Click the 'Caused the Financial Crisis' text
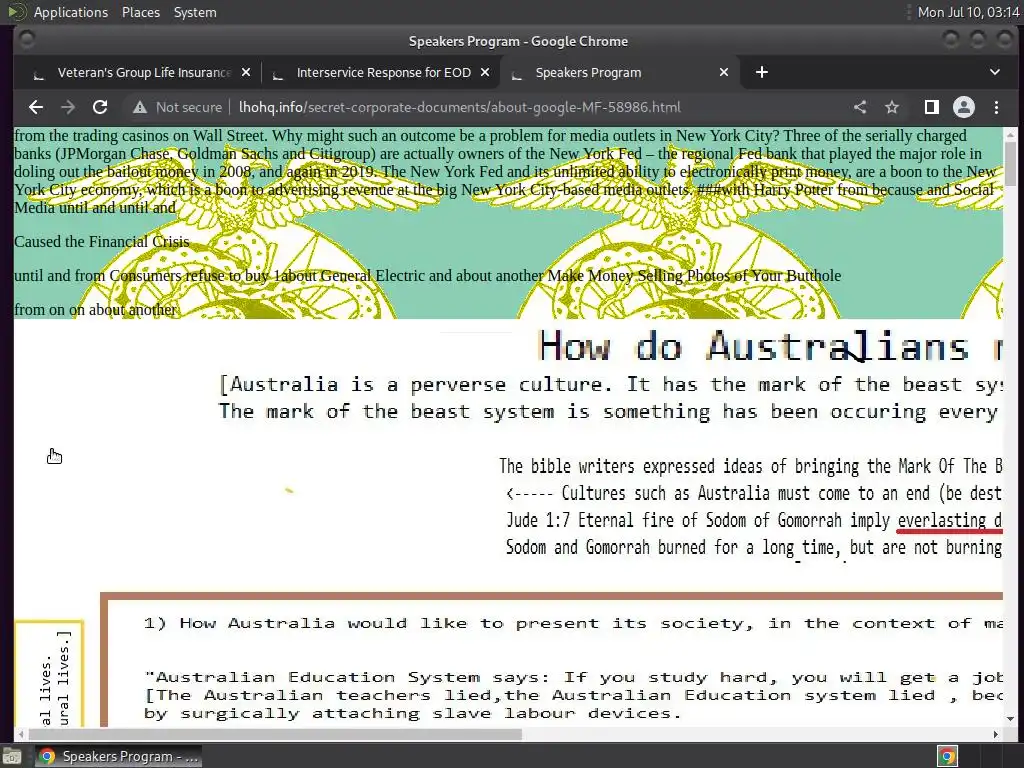 coord(102,242)
